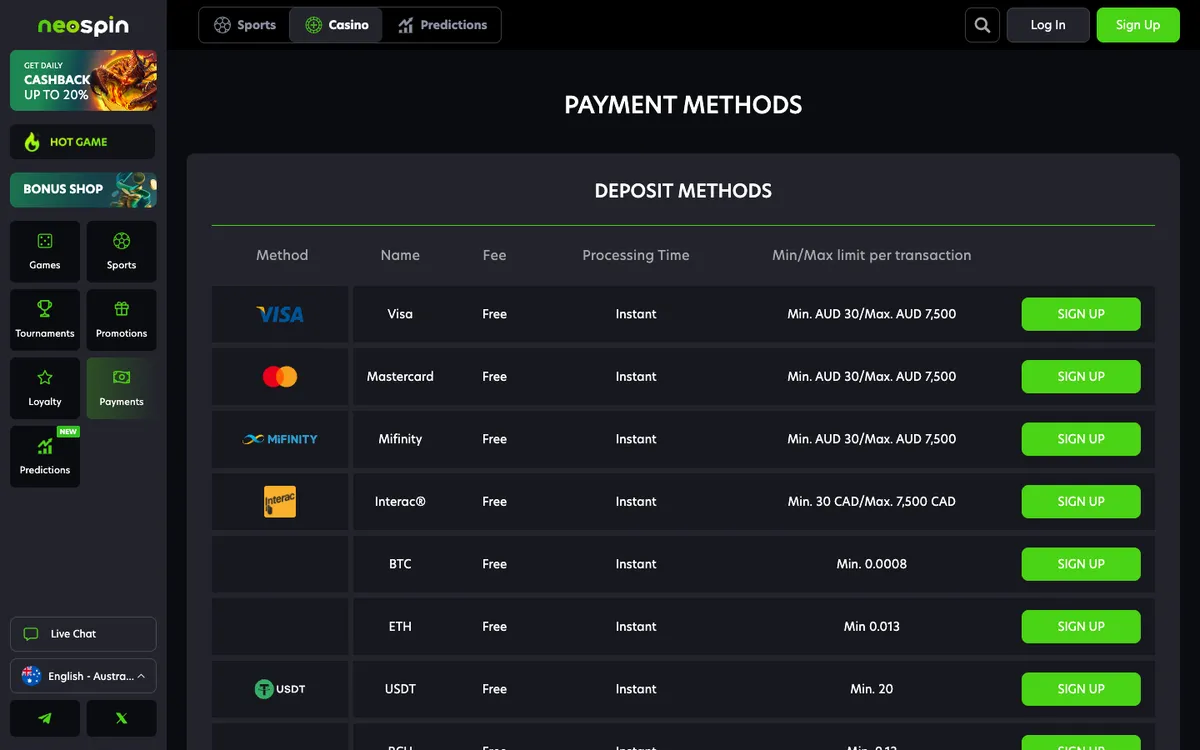The width and height of the screenshot is (1200, 750).
Task: Click the 'USDT' name cell
Action: [400, 689]
